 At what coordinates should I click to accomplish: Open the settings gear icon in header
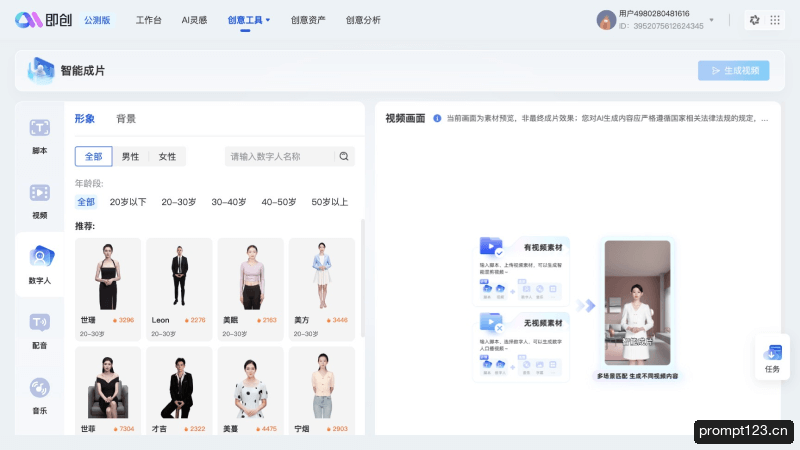(x=755, y=20)
